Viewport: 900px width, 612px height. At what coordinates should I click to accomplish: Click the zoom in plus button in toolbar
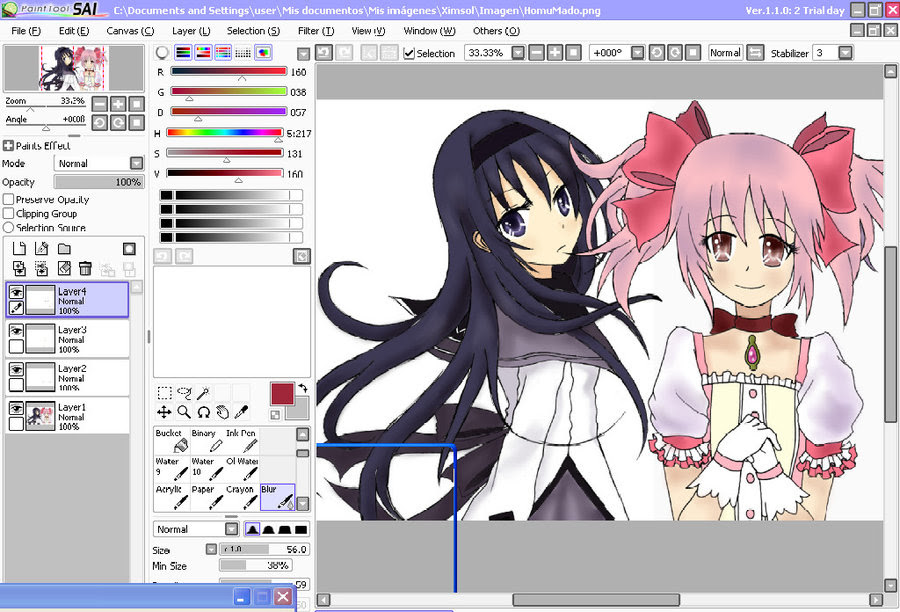pos(554,53)
